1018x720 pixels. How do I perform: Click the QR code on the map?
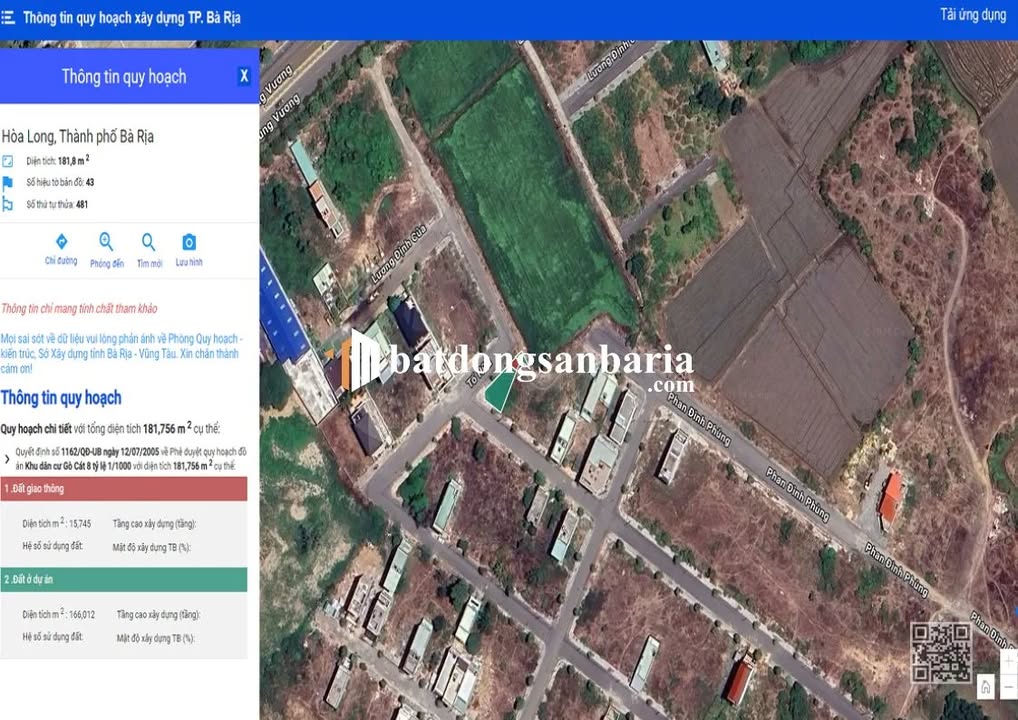pyautogui.click(x=940, y=652)
